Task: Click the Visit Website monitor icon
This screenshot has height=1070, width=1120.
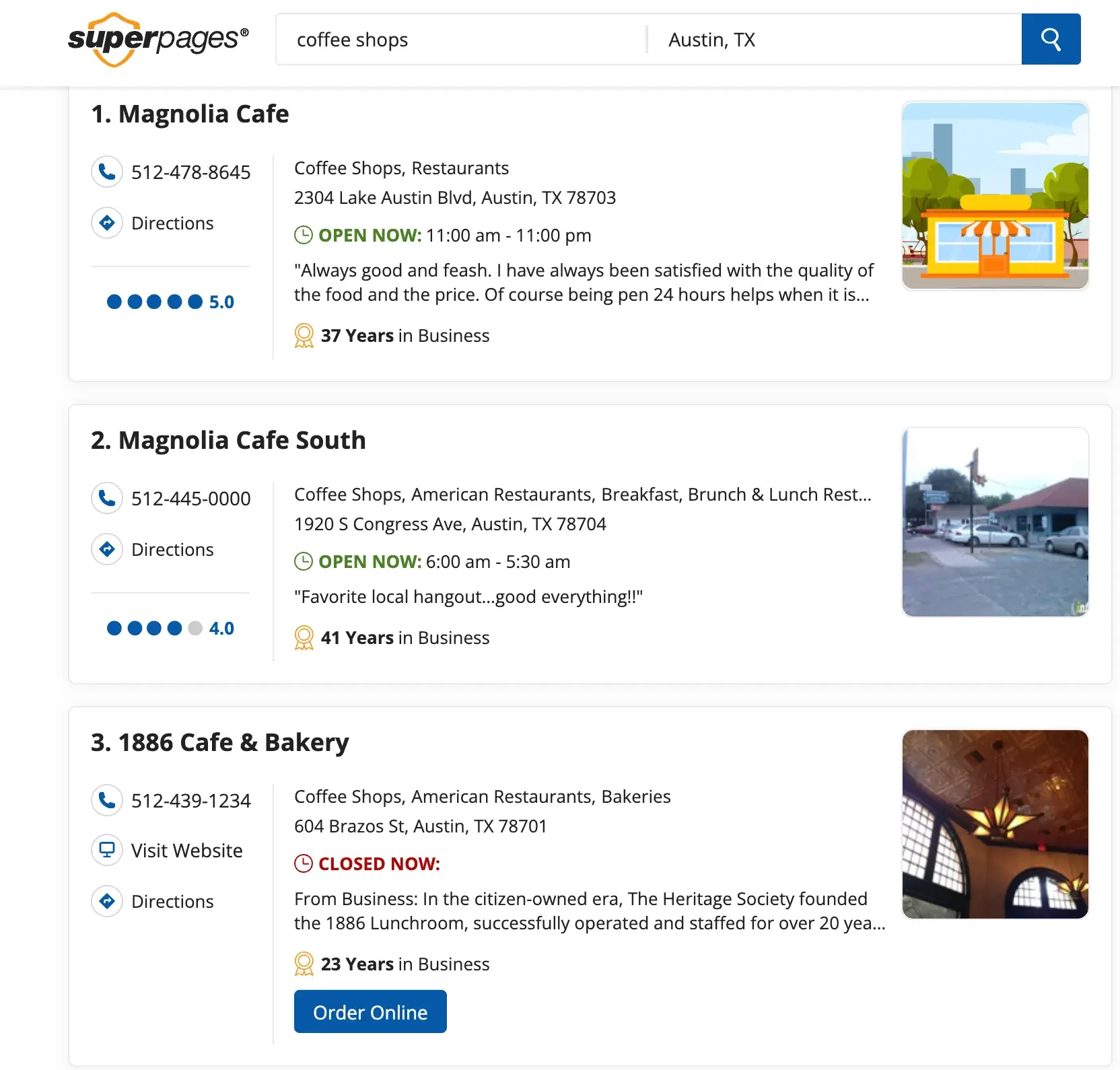Action: point(107,851)
